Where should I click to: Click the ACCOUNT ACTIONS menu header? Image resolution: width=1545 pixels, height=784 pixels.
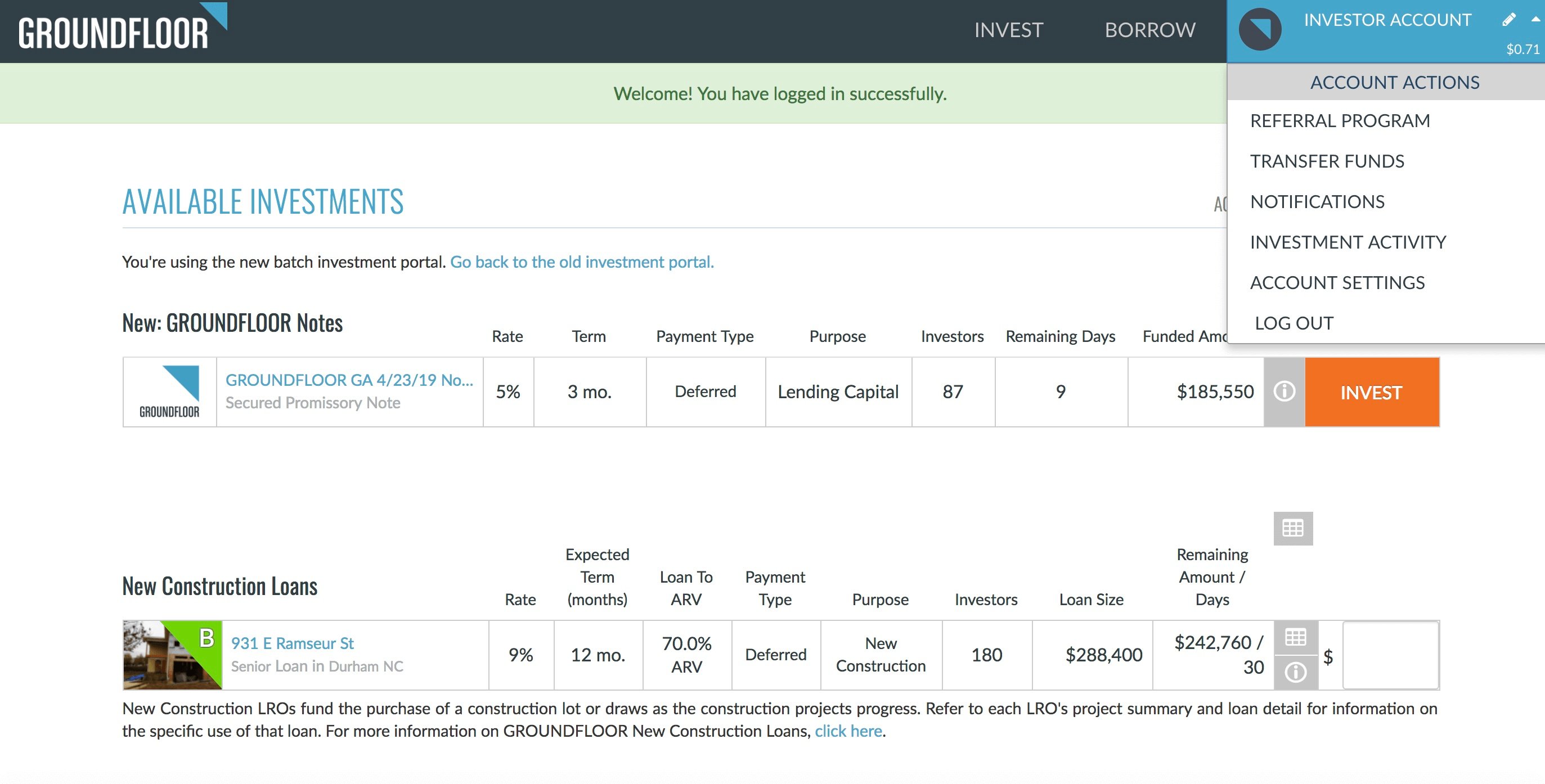pyautogui.click(x=1395, y=82)
